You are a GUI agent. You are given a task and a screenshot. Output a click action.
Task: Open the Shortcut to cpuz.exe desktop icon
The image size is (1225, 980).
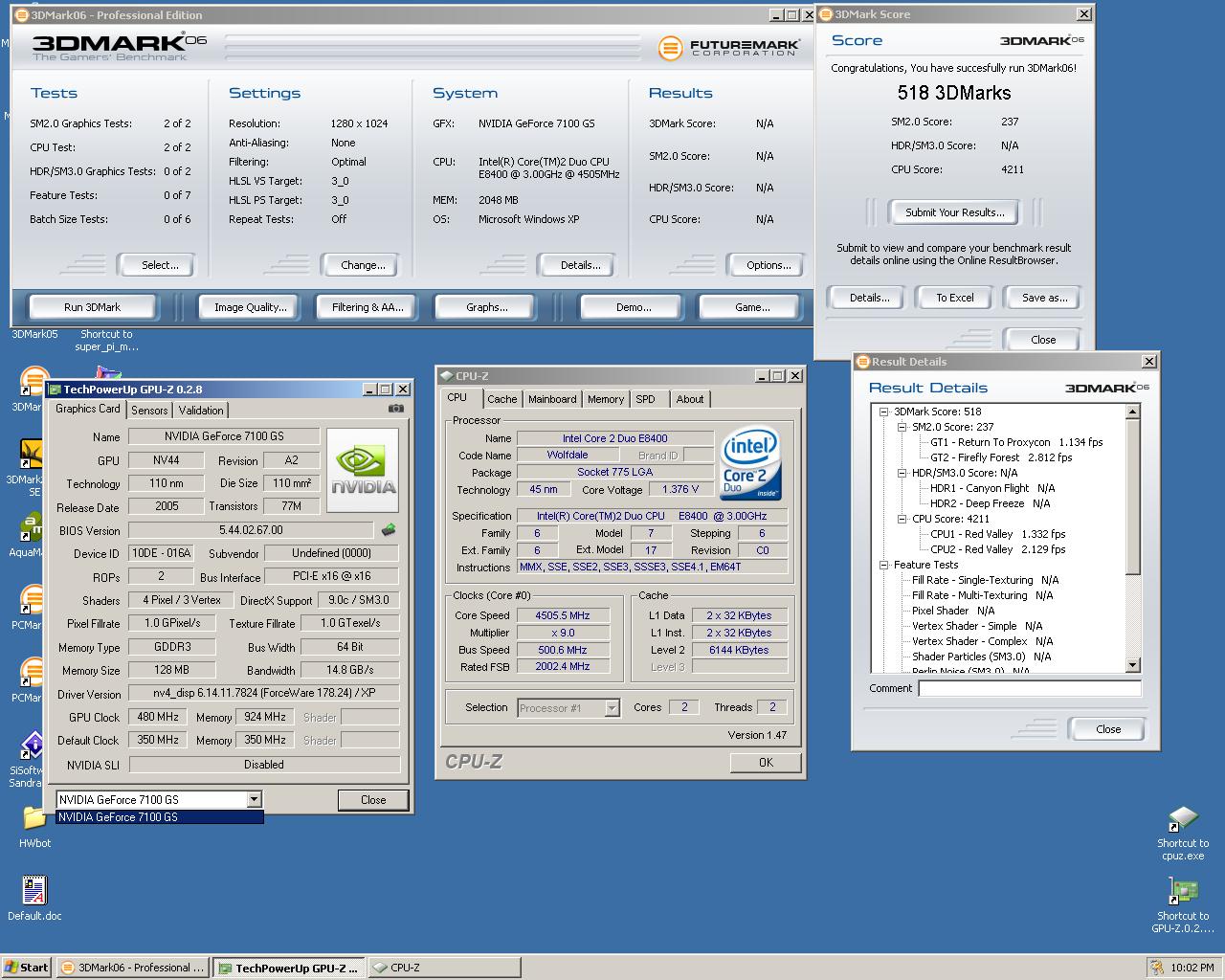(x=1183, y=820)
